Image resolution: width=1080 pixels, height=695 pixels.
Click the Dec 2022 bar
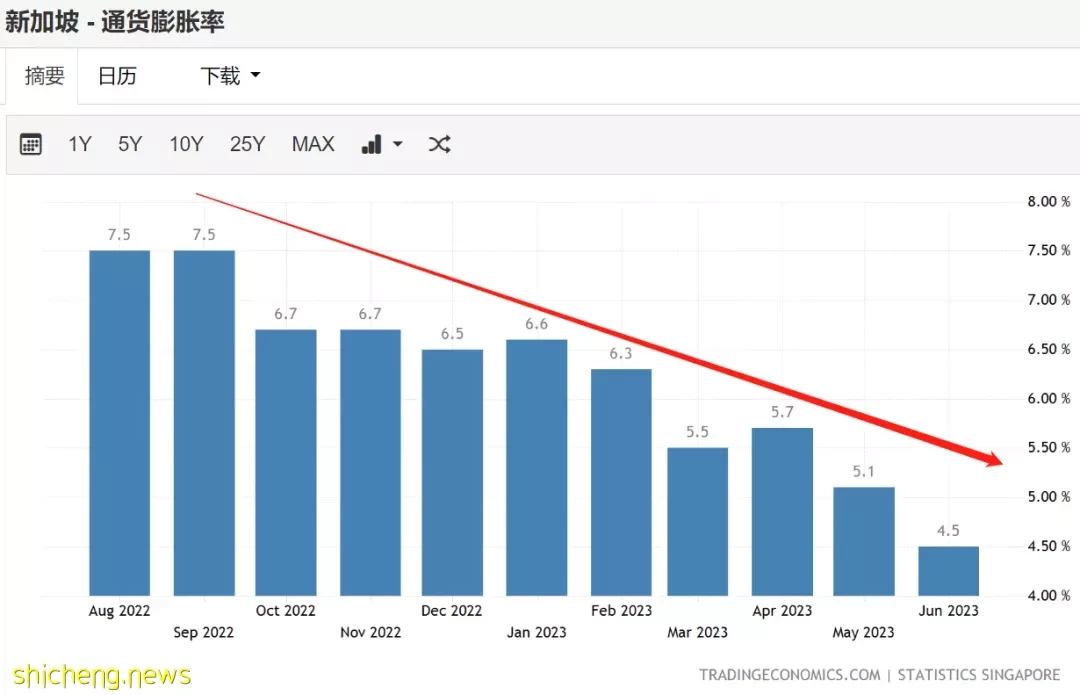pyautogui.click(x=453, y=473)
